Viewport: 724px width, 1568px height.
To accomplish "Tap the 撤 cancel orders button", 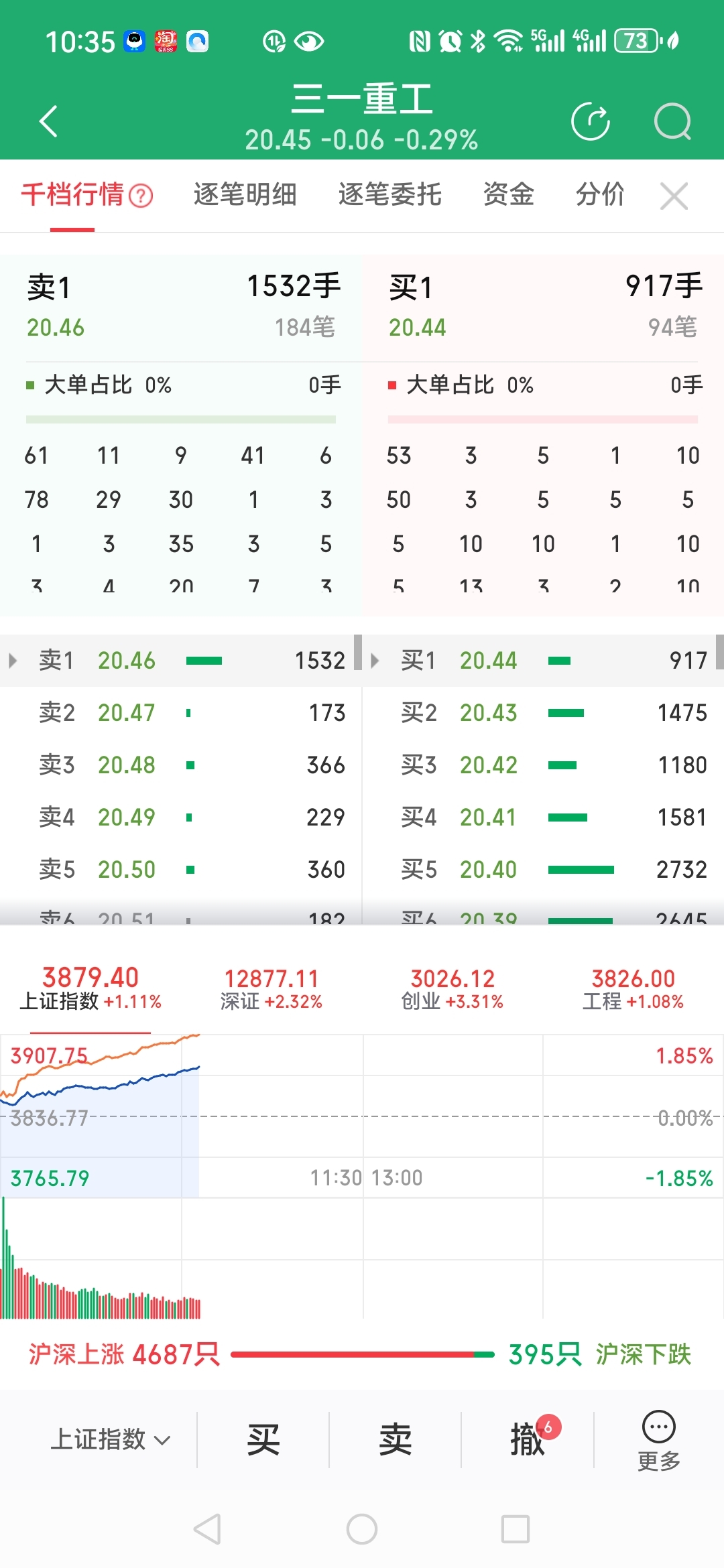I will click(528, 1439).
